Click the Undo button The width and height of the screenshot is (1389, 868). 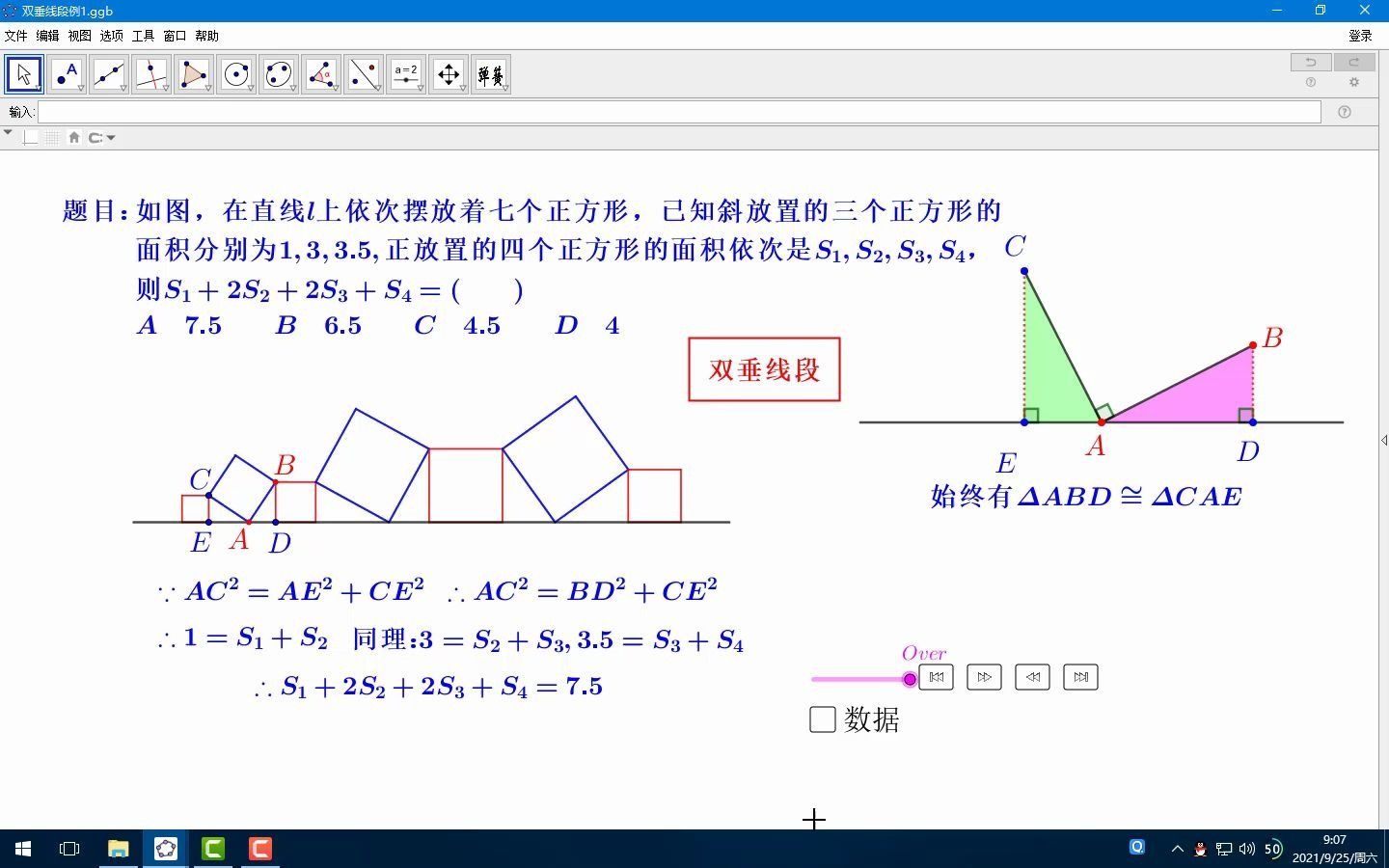click(1309, 62)
